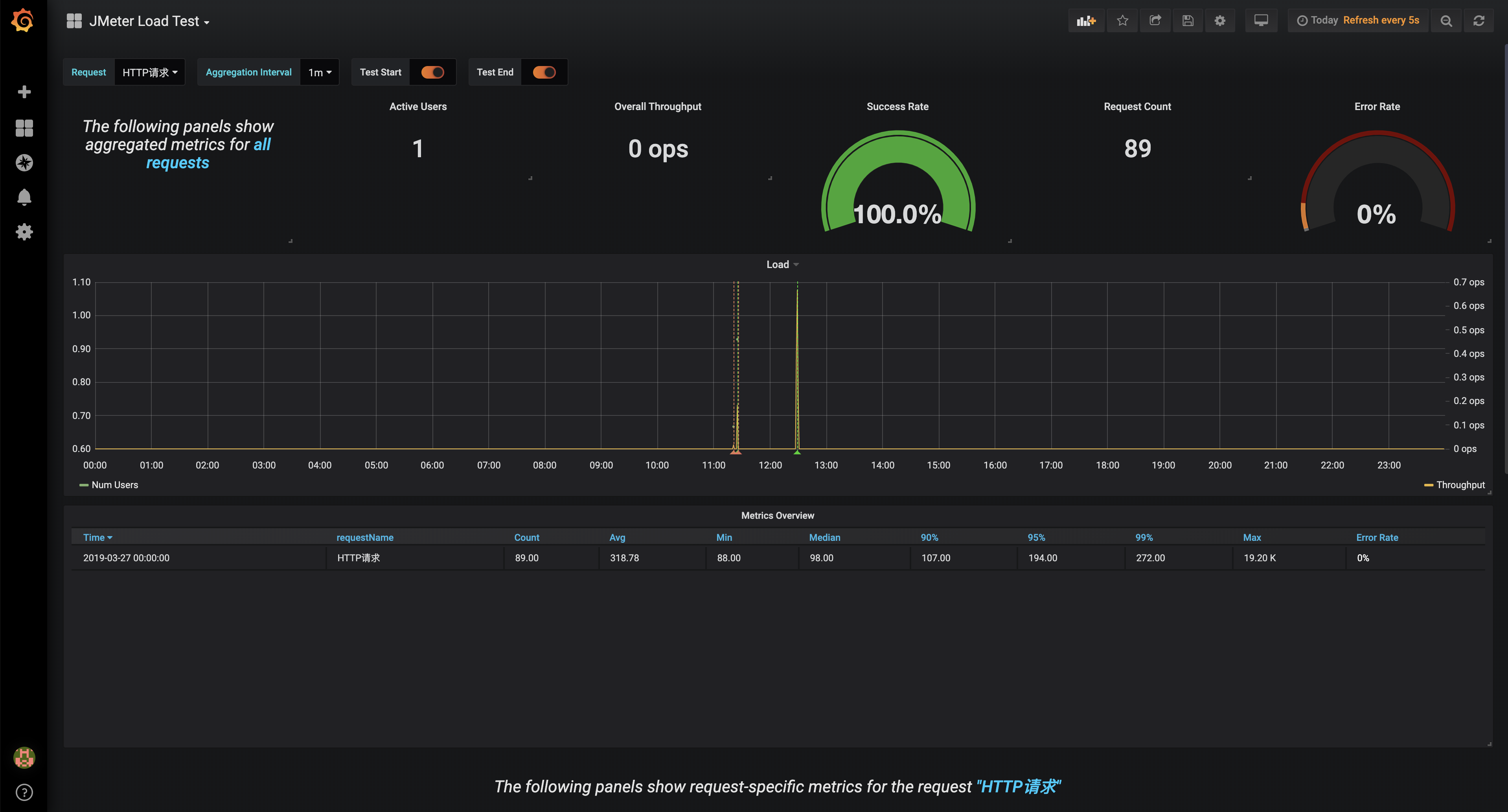
Task: Click the Add panel icon
Action: pos(1086,21)
